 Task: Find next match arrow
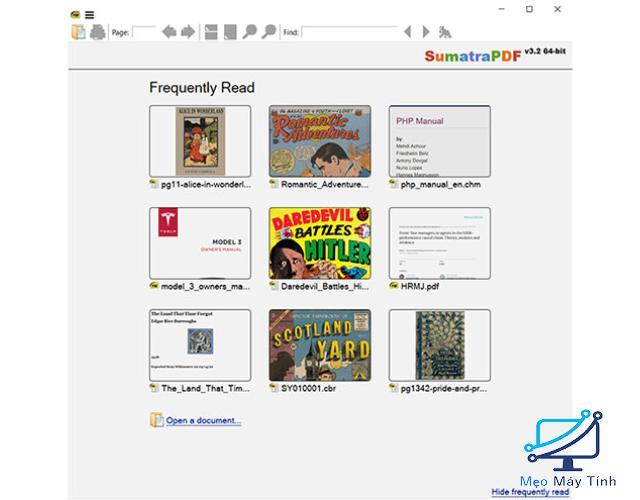coord(426,31)
